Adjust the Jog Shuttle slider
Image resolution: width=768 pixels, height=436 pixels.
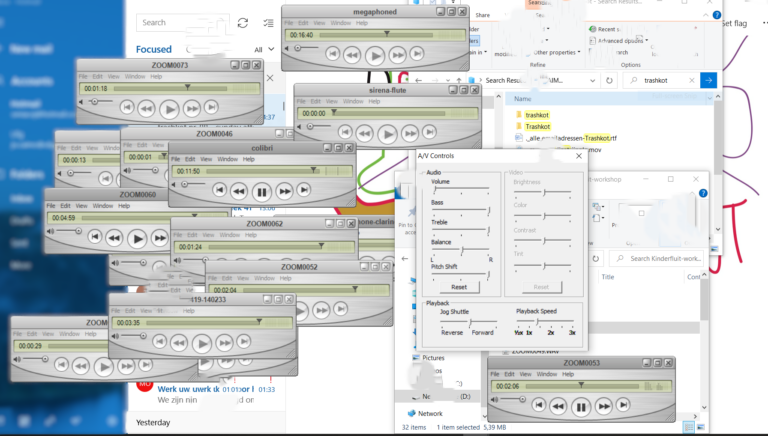pyautogui.click(x=469, y=322)
